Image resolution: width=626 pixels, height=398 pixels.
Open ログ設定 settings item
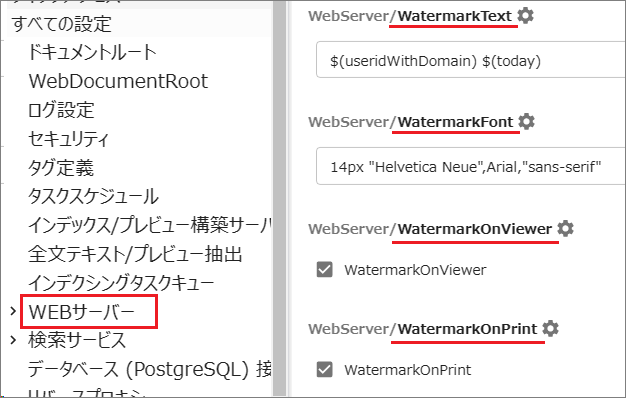(61, 110)
